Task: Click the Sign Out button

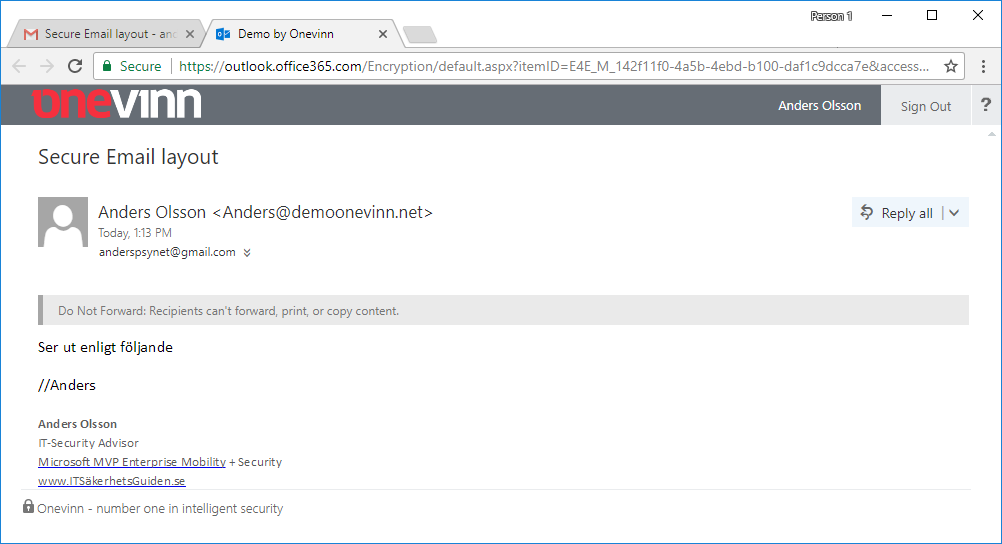Action: coord(925,106)
